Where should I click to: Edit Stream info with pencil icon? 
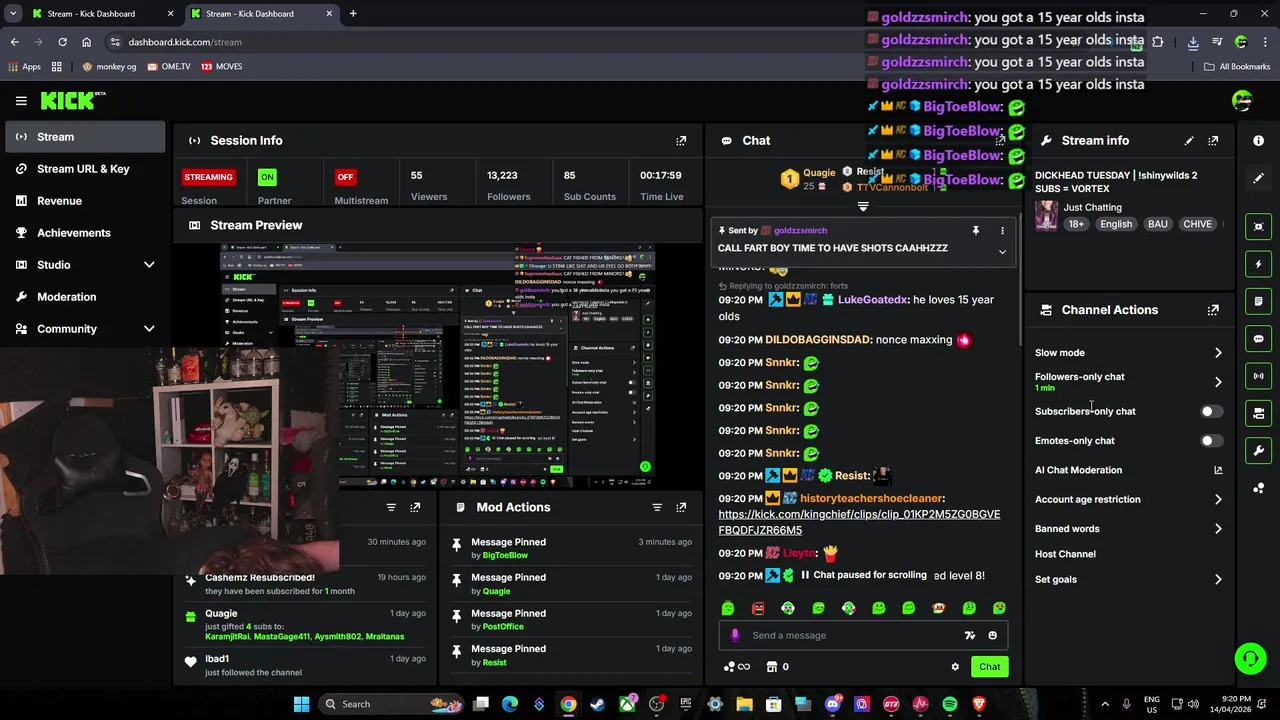(1189, 141)
